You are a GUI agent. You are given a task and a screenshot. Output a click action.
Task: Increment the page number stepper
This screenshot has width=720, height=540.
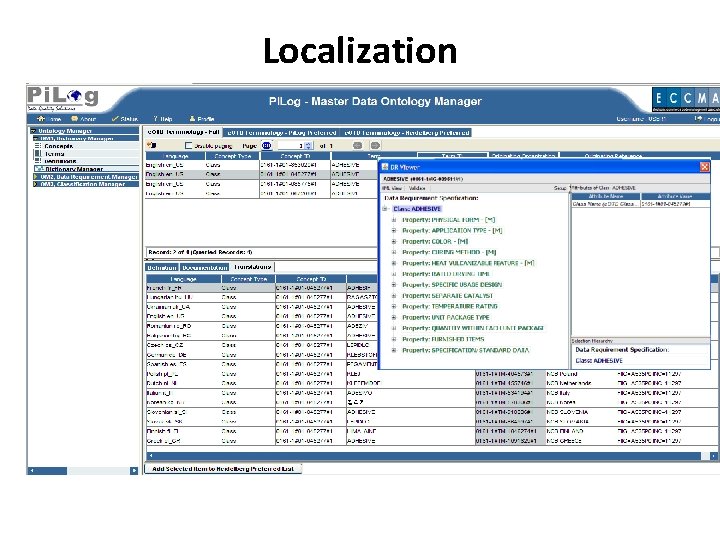pyautogui.click(x=309, y=144)
